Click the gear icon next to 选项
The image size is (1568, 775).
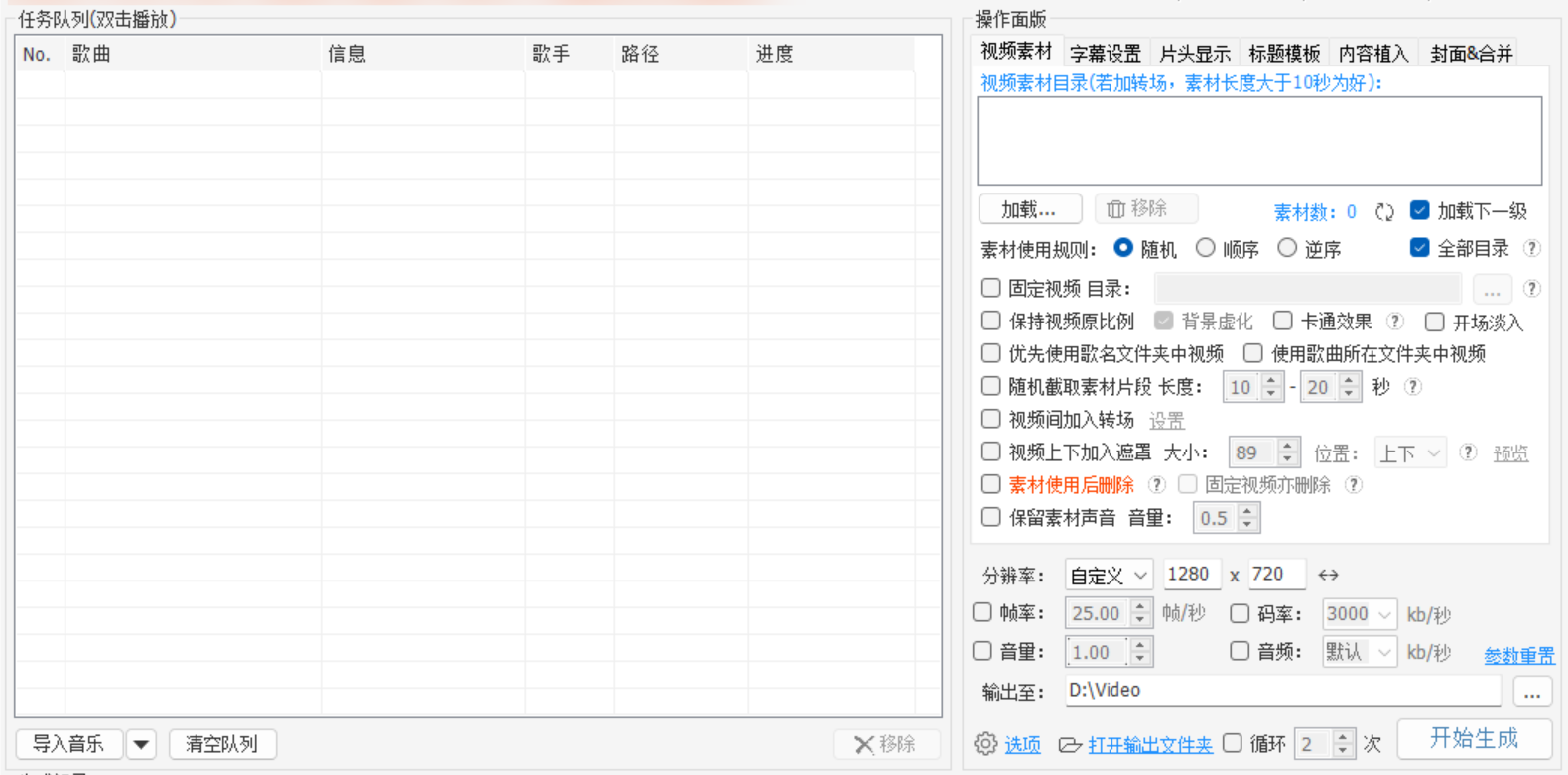985,744
